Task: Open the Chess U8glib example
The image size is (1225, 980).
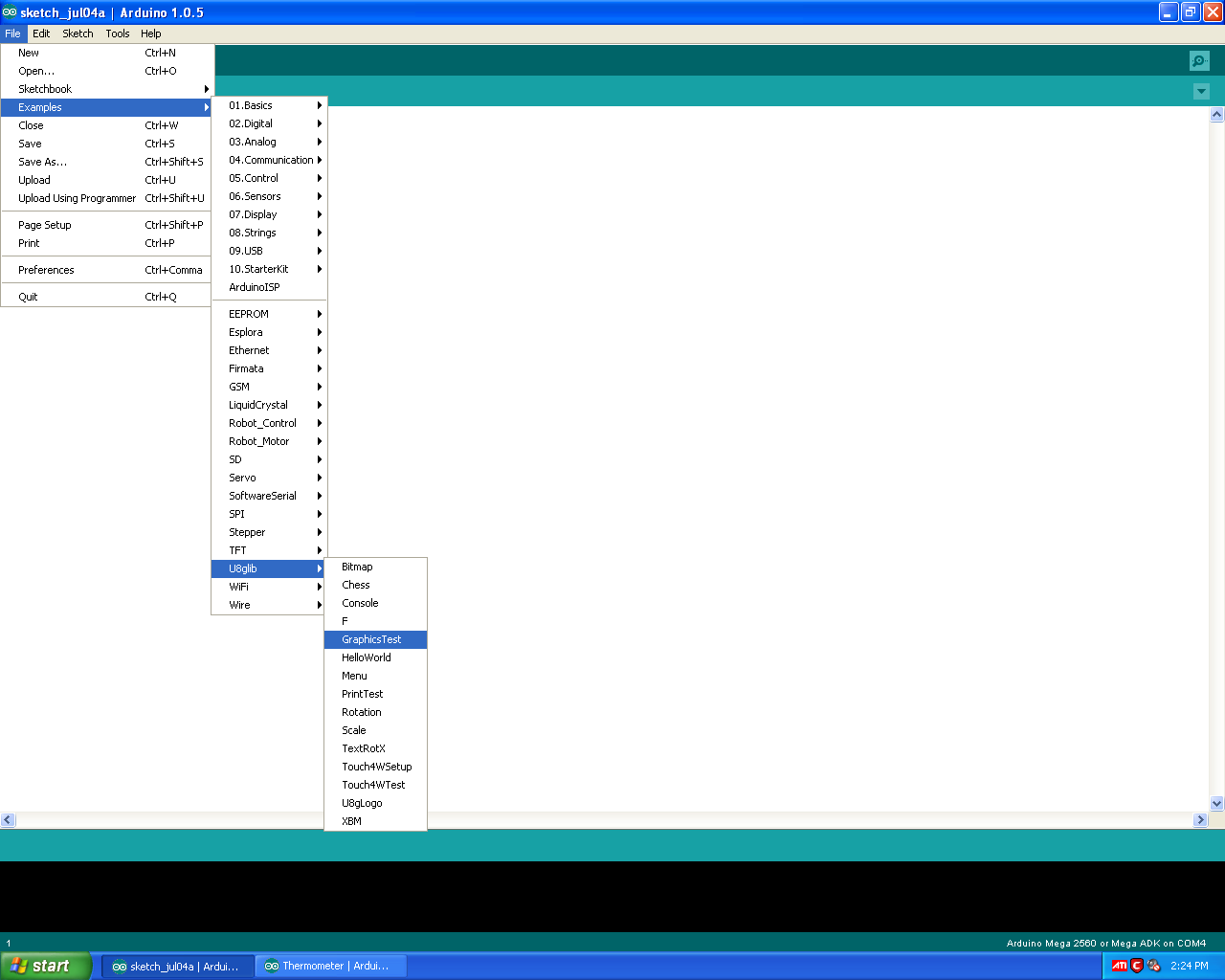Action: 376,585
